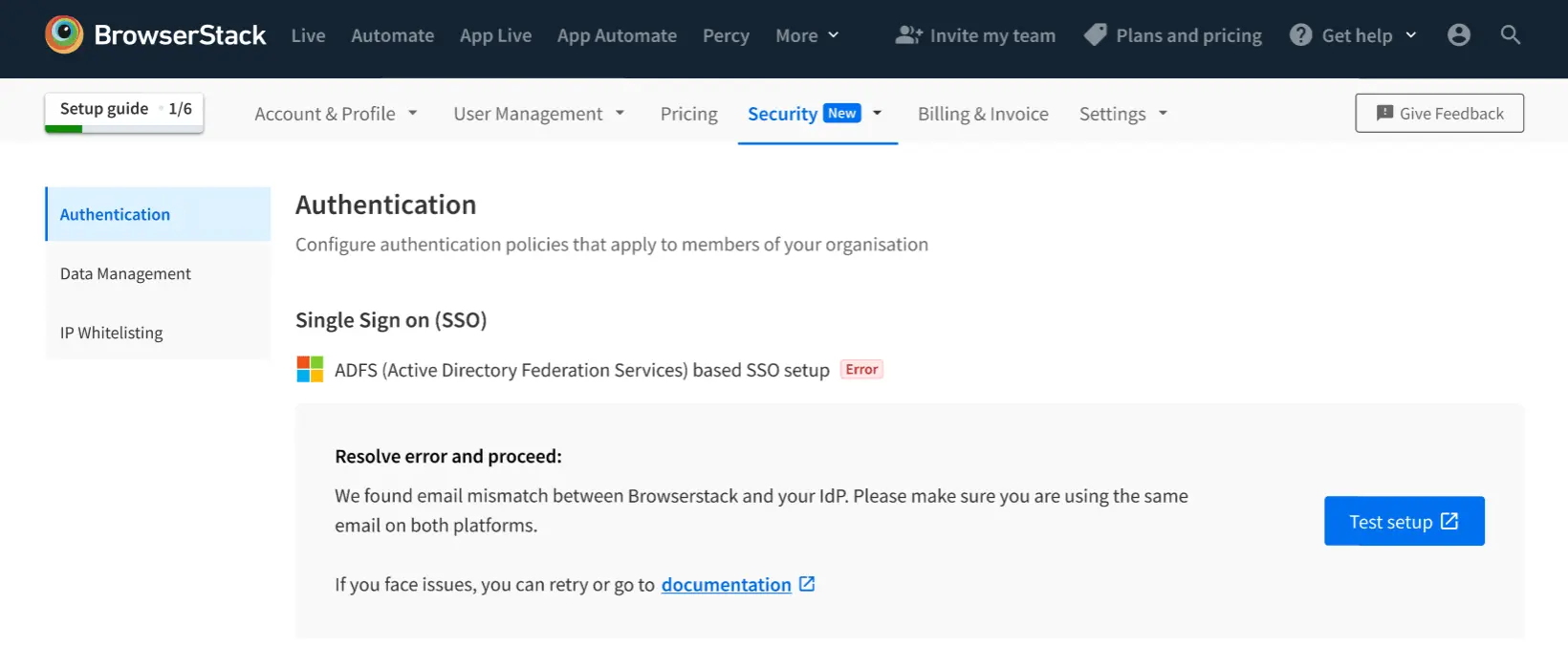This screenshot has height=669, width=1568.
Task: Click the search magnifier icon
Action: [1510, 35]
